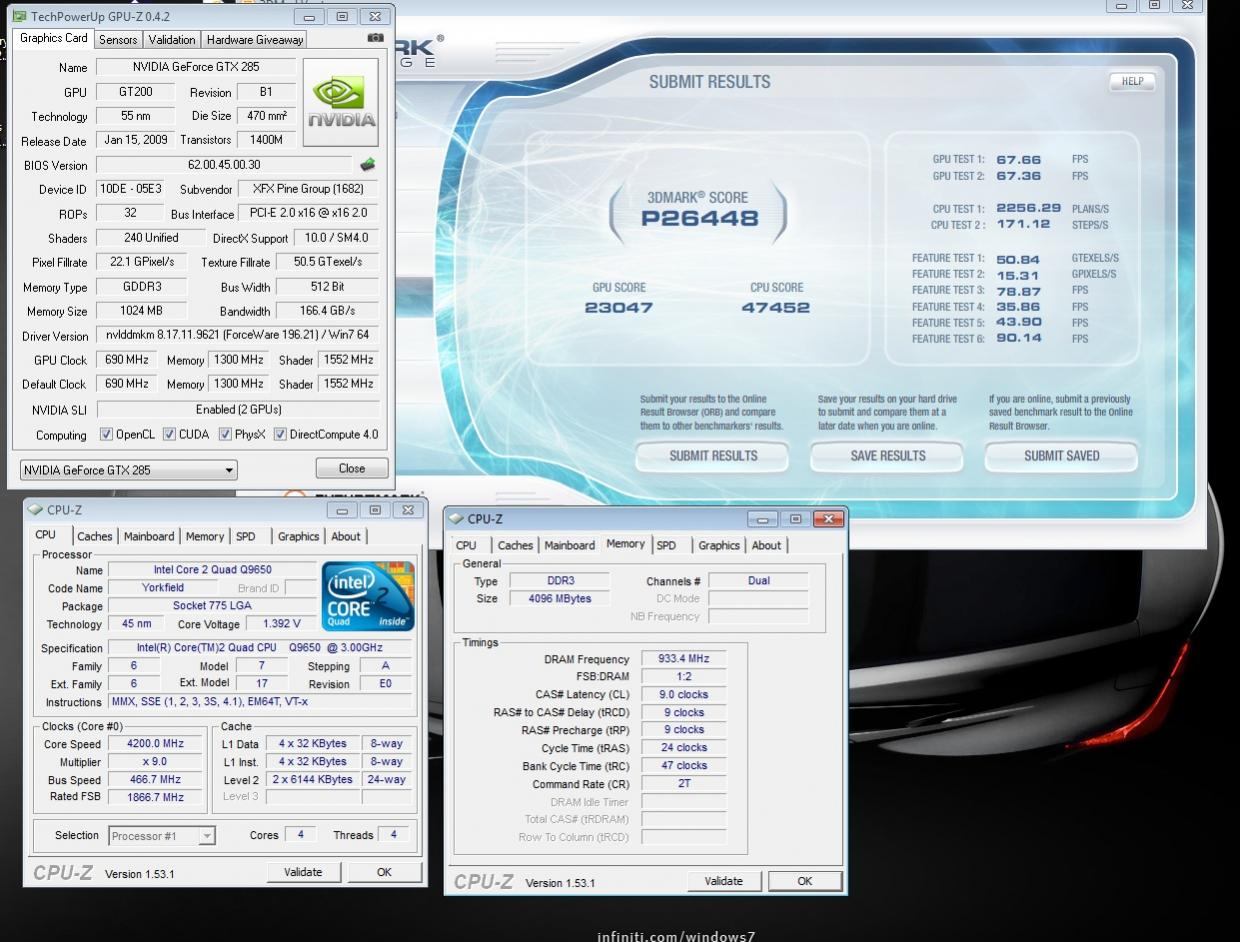Viewport: 1240px width, 942px height.
Task: Click GPU-Z title bar app icon
Action: point(20,17)
